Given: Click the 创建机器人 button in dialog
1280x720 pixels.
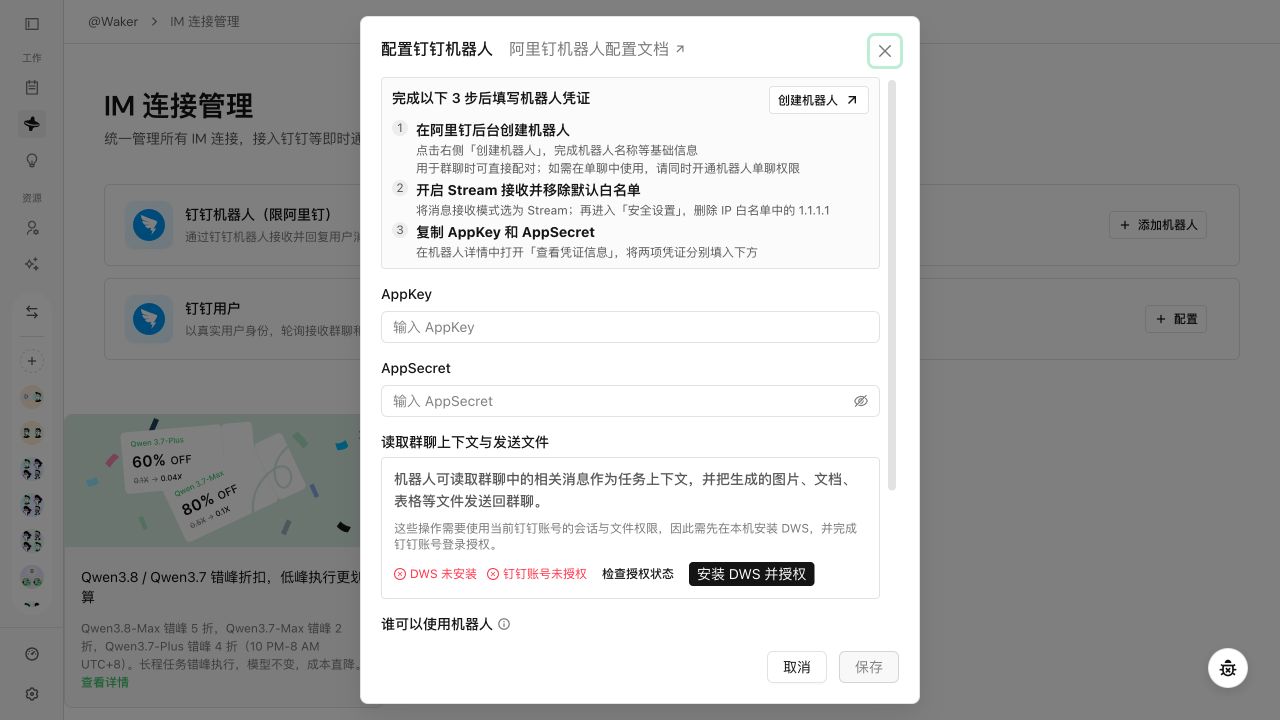Looking at the screenshot, I should coord(818,100).
